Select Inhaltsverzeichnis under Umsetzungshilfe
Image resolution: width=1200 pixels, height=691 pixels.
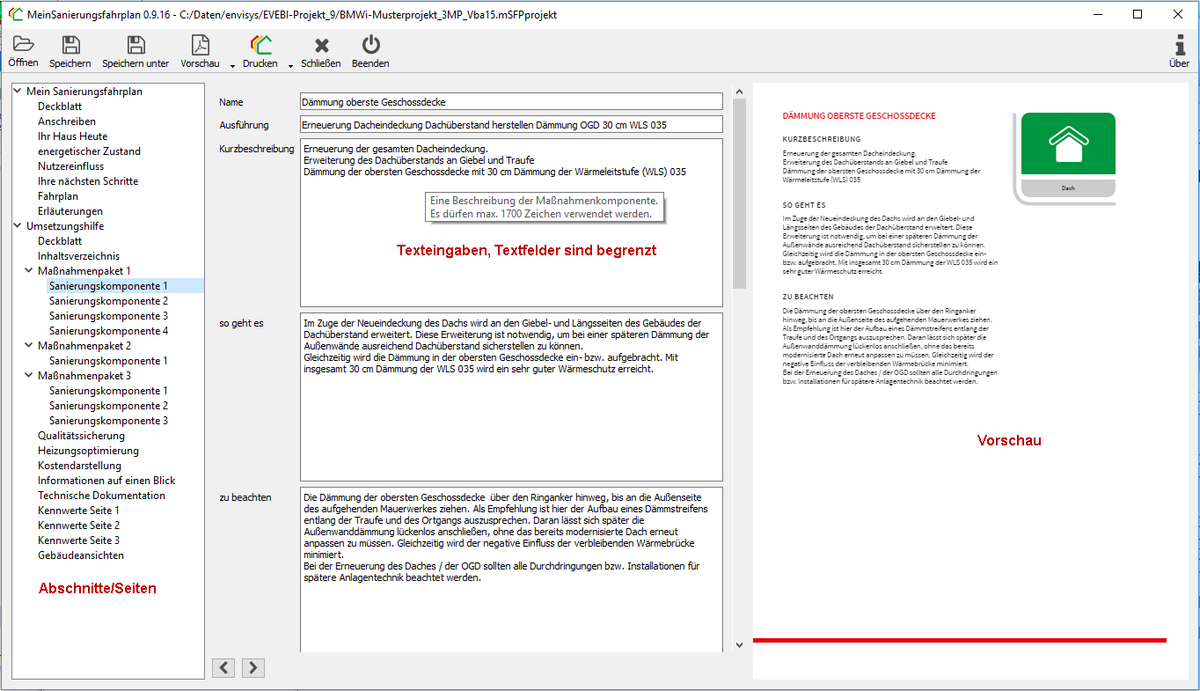coord(78,256)
